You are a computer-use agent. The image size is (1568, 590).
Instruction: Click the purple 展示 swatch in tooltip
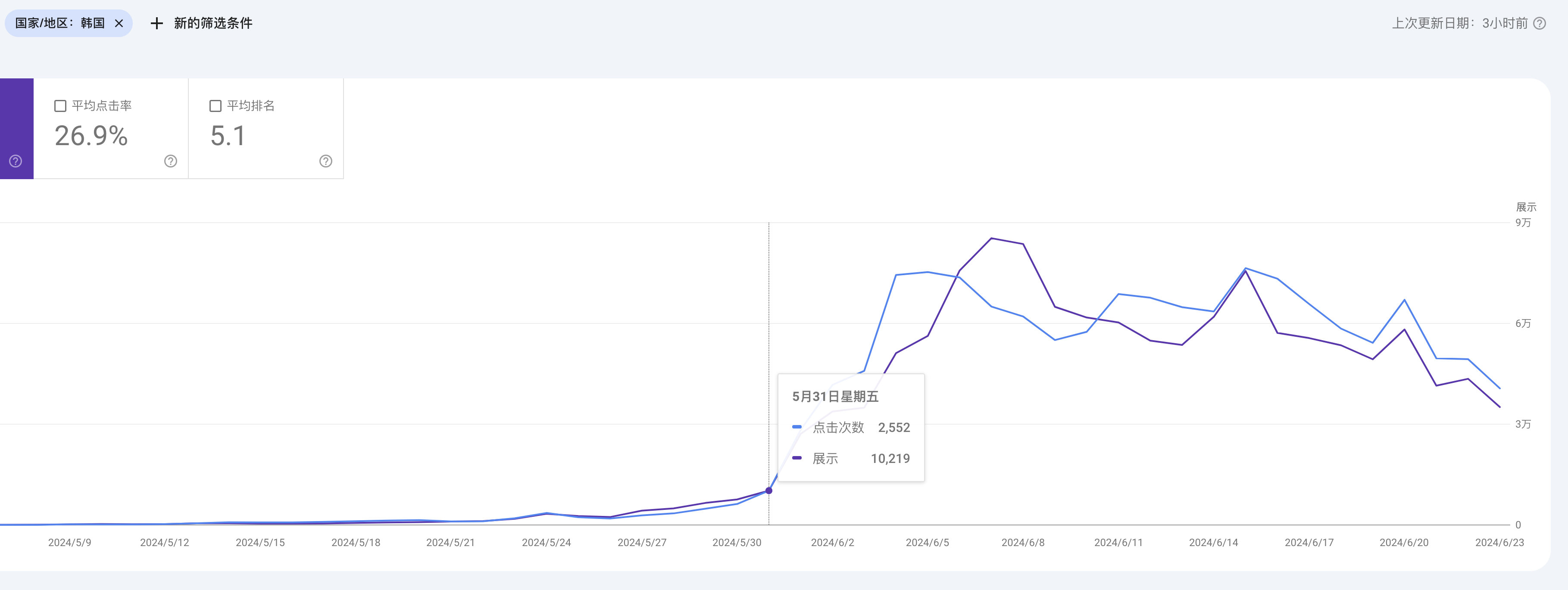tap(797, 458)
